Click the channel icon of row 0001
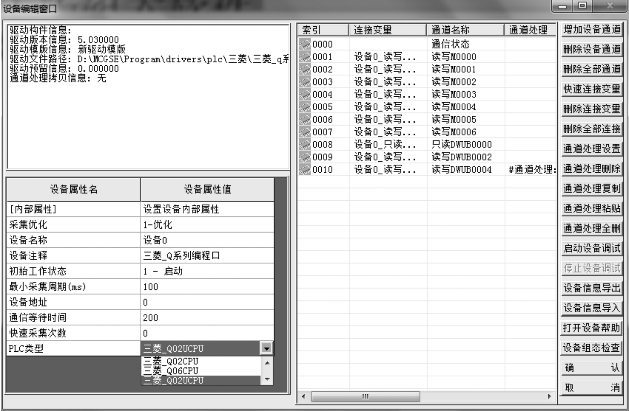 [305, 57]
